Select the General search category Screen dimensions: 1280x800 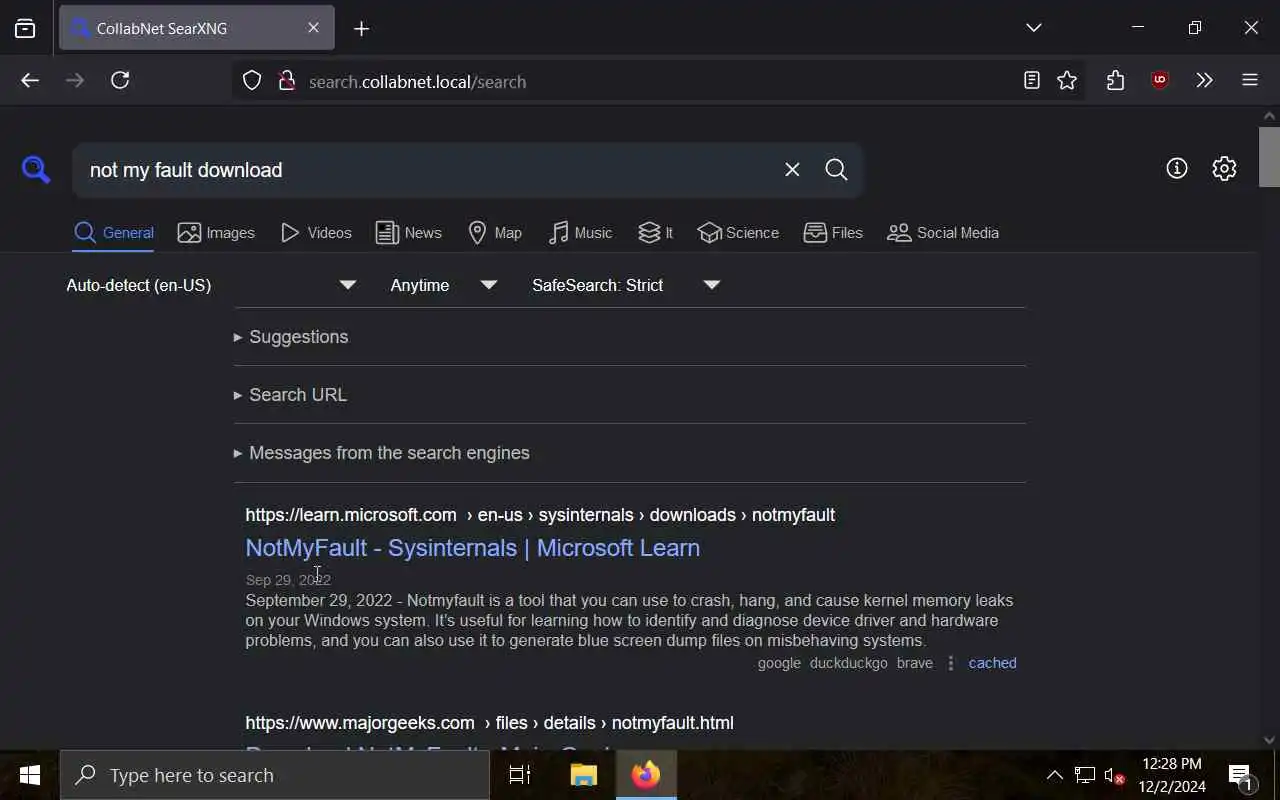(x=114, y=233)
